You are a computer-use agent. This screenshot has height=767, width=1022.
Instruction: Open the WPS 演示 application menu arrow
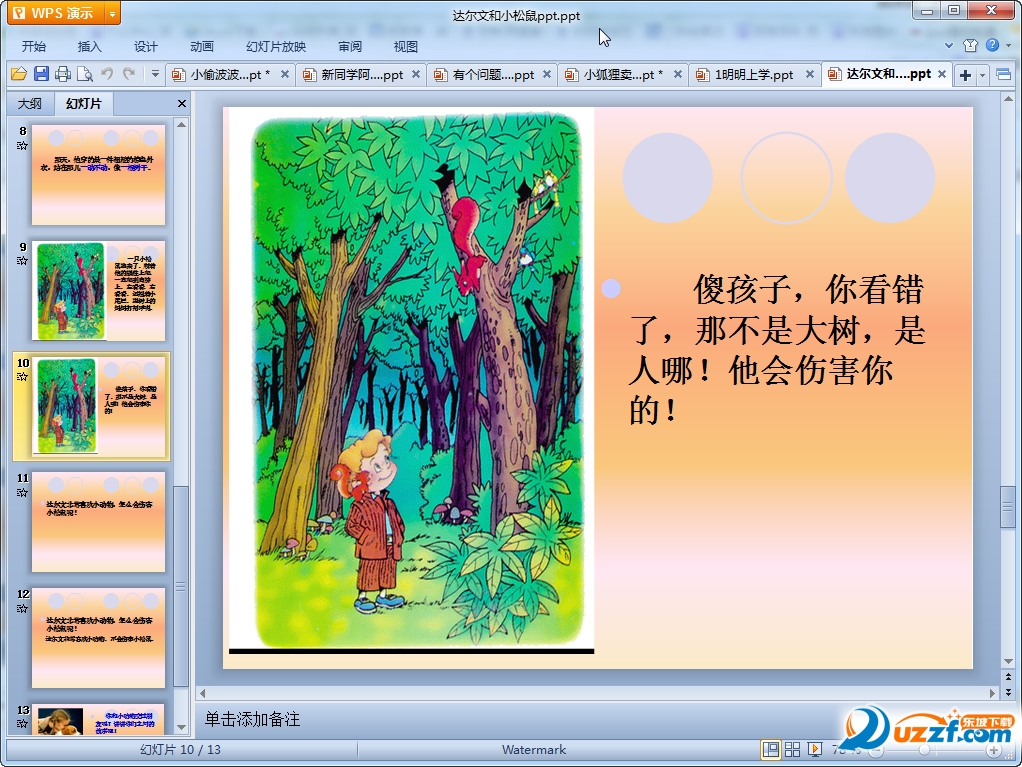coord(112,13)
